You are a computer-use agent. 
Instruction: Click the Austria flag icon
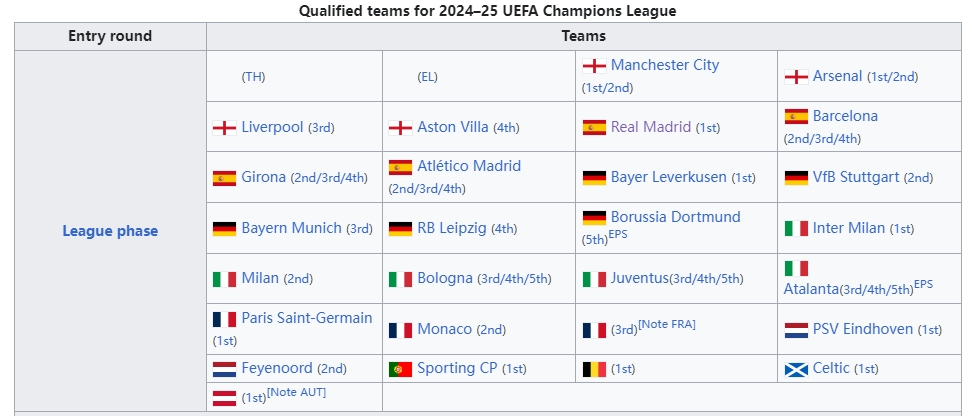224,398
